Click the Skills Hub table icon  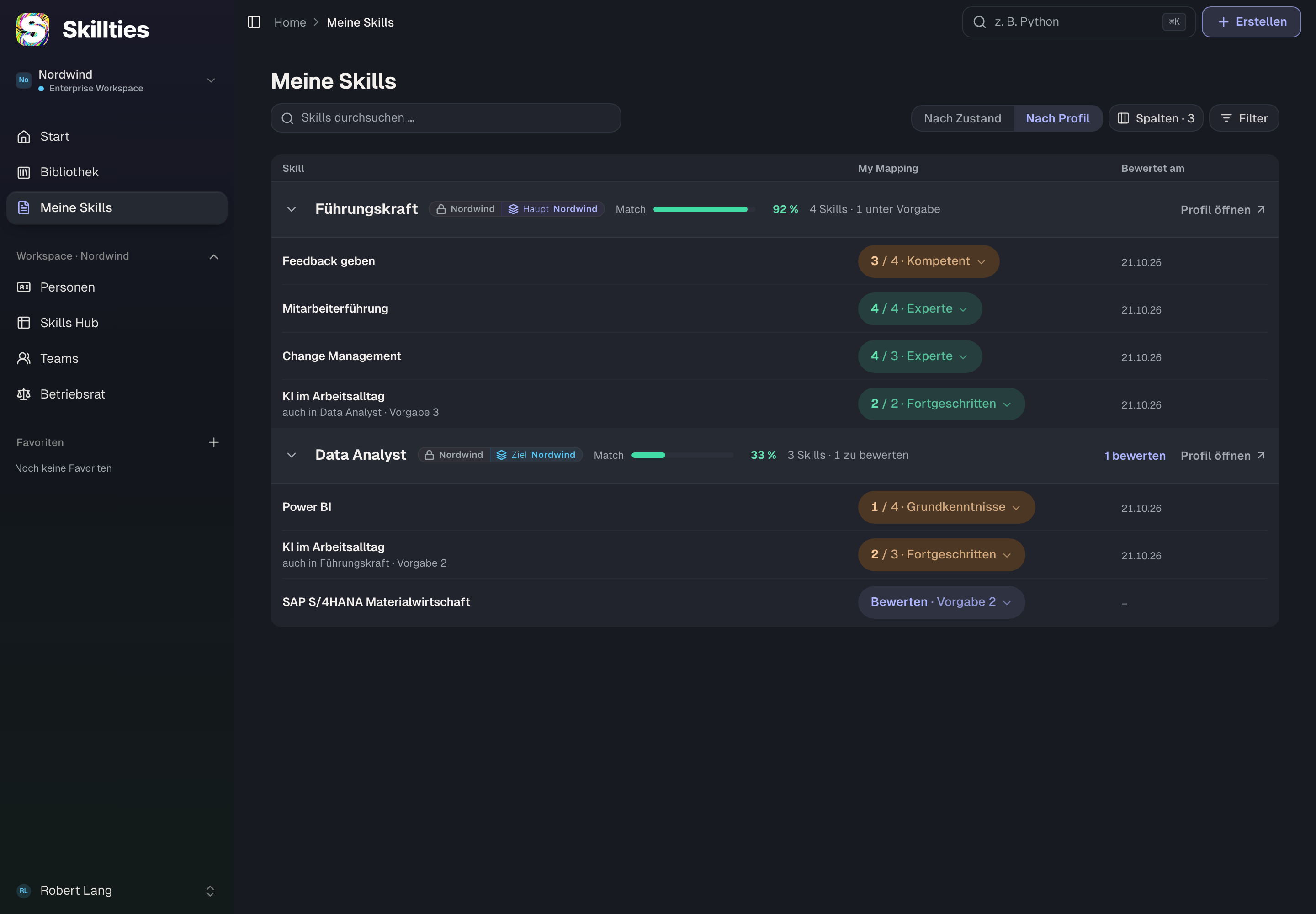(x=23, y=323)
